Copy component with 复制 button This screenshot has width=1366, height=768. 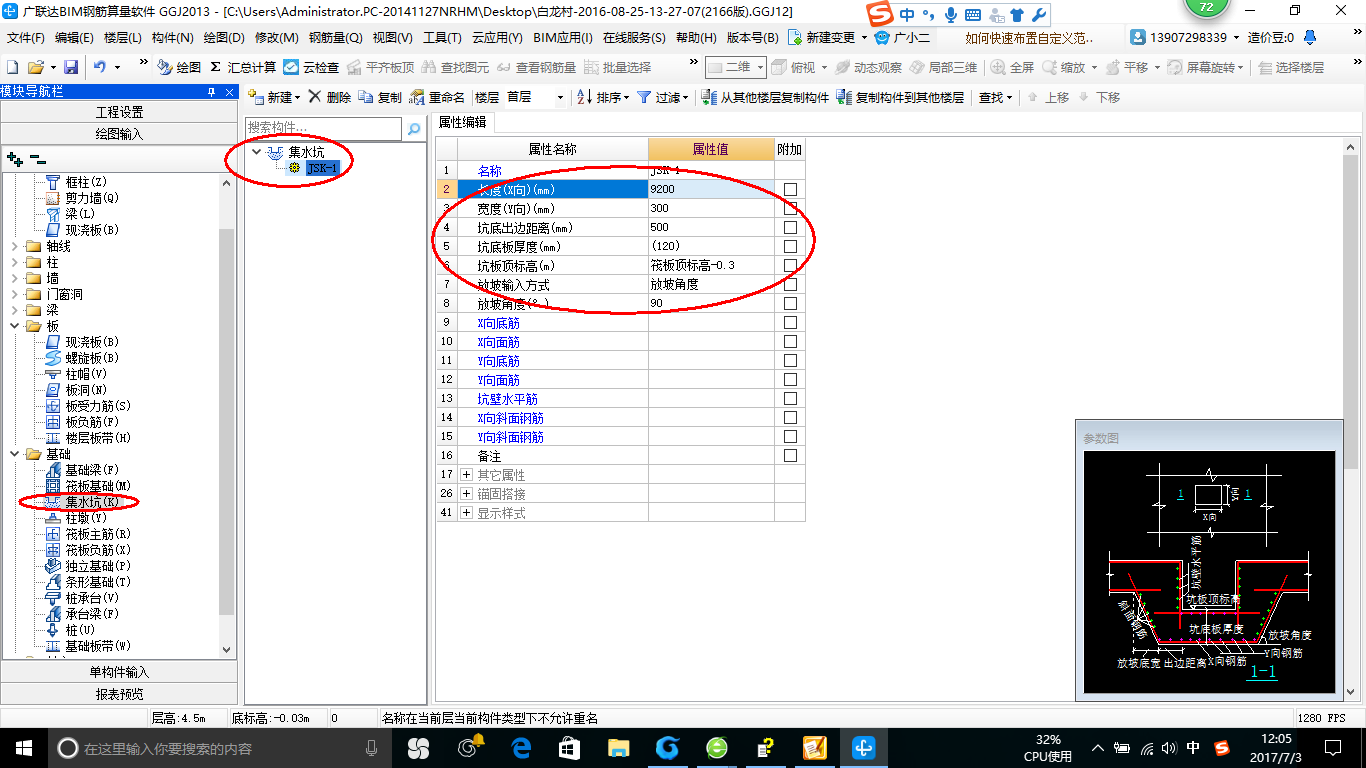pos(380,97)
